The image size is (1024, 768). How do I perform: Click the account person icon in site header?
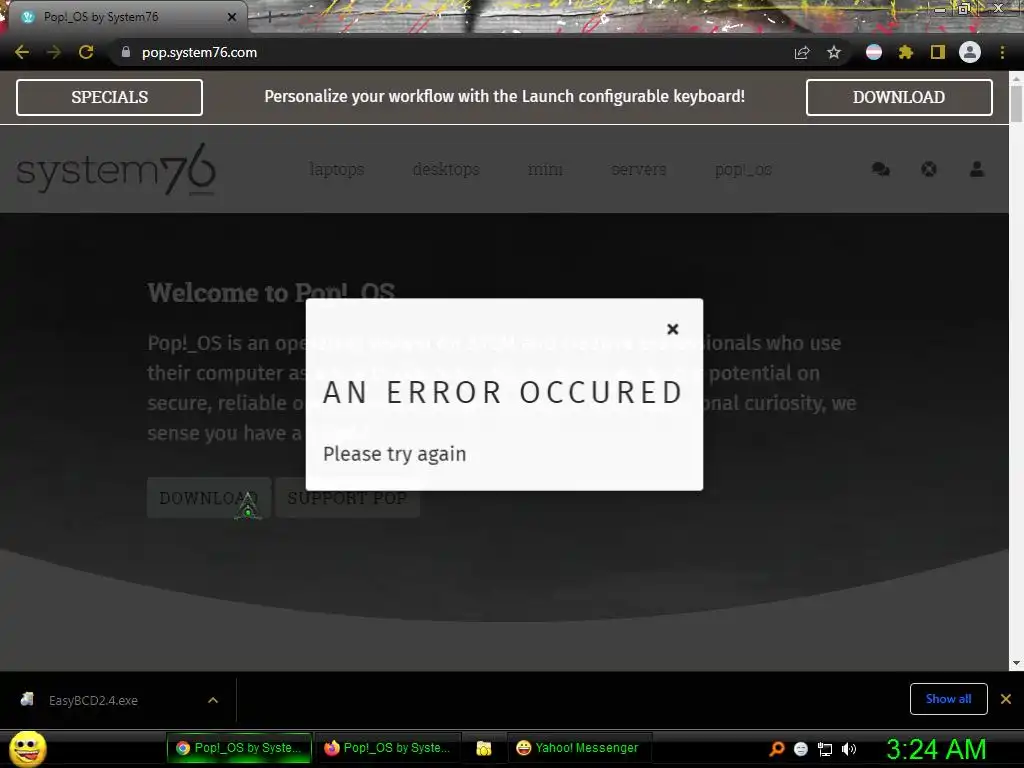(977, 170)
